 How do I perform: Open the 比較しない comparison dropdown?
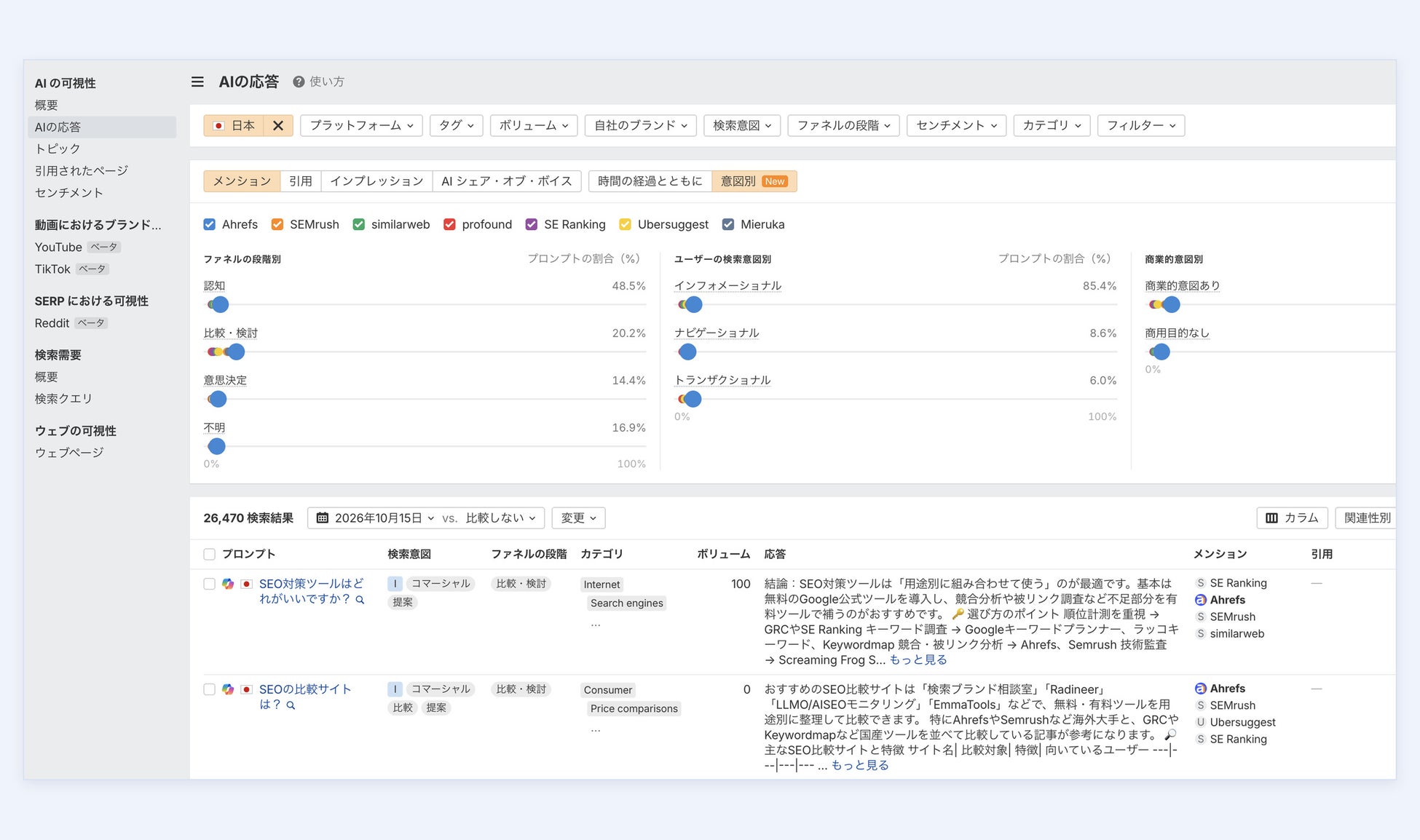[501, 518]
